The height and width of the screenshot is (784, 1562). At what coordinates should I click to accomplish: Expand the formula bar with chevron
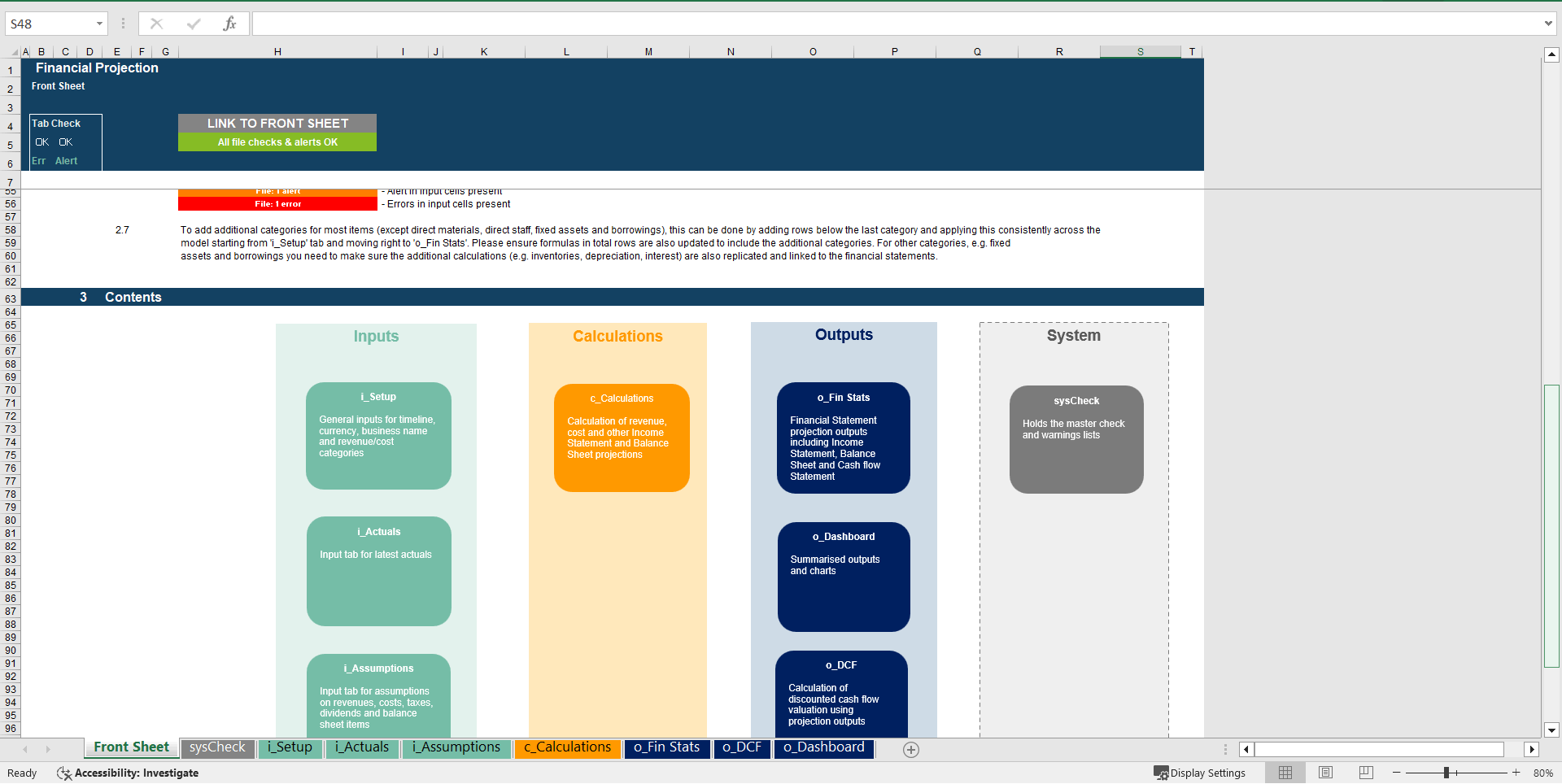[1547, 24]
